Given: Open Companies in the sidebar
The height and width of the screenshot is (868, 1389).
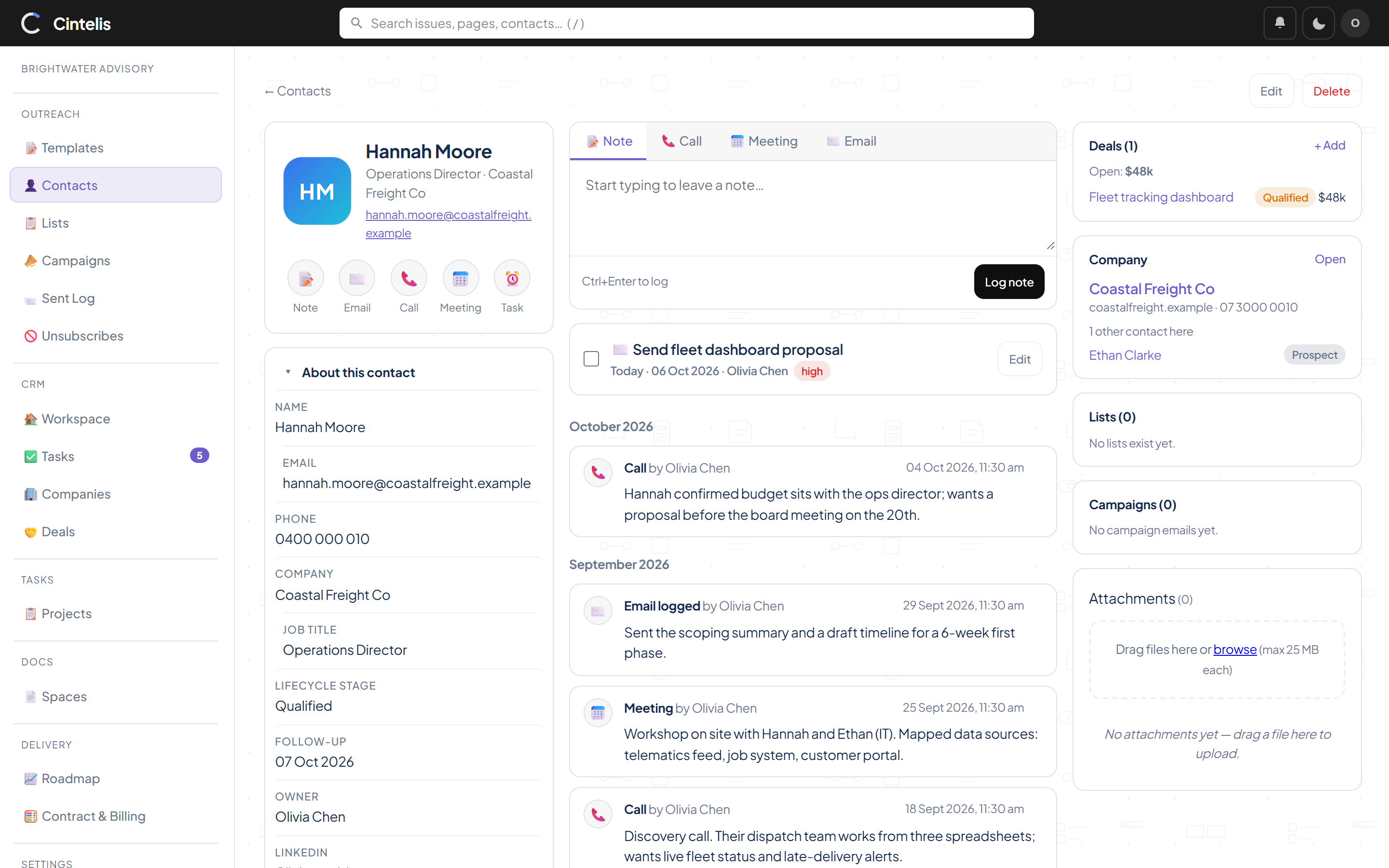Looking at the screenshot, I should click(x=116, y=494).
